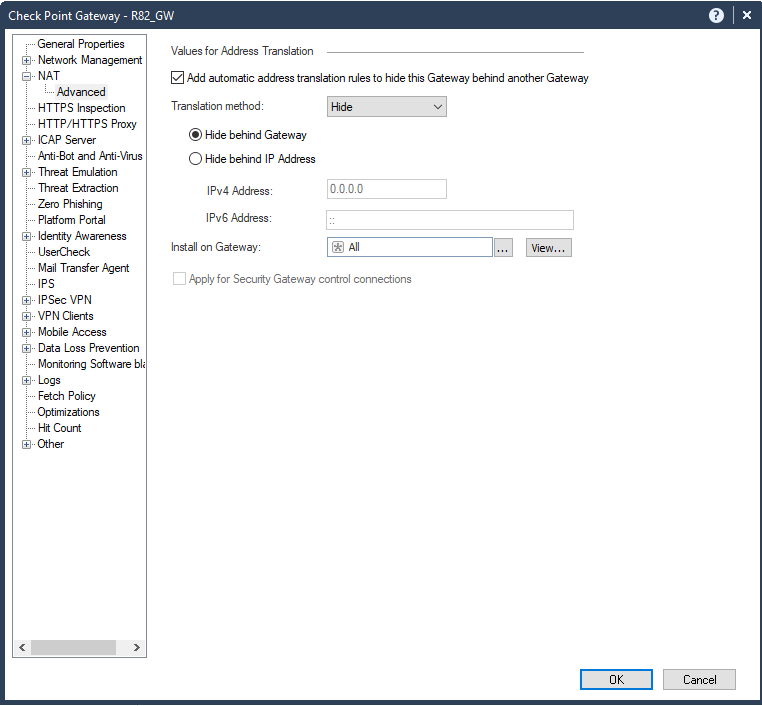Expand the Threat Emulation node
The width and height of the screenshot is (762, 706).
click(26, 173)
